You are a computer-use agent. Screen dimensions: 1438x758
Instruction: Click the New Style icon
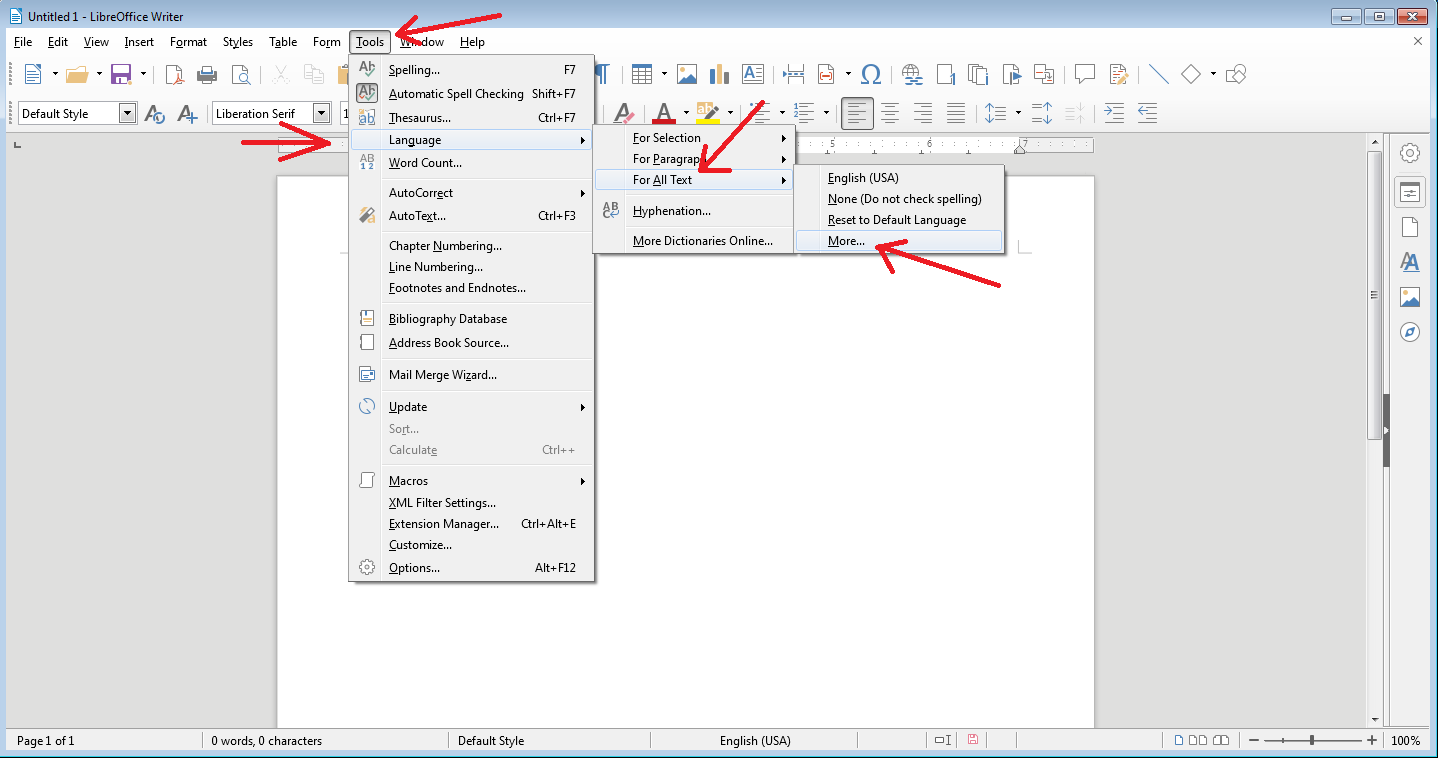click(x=187, y=114)
